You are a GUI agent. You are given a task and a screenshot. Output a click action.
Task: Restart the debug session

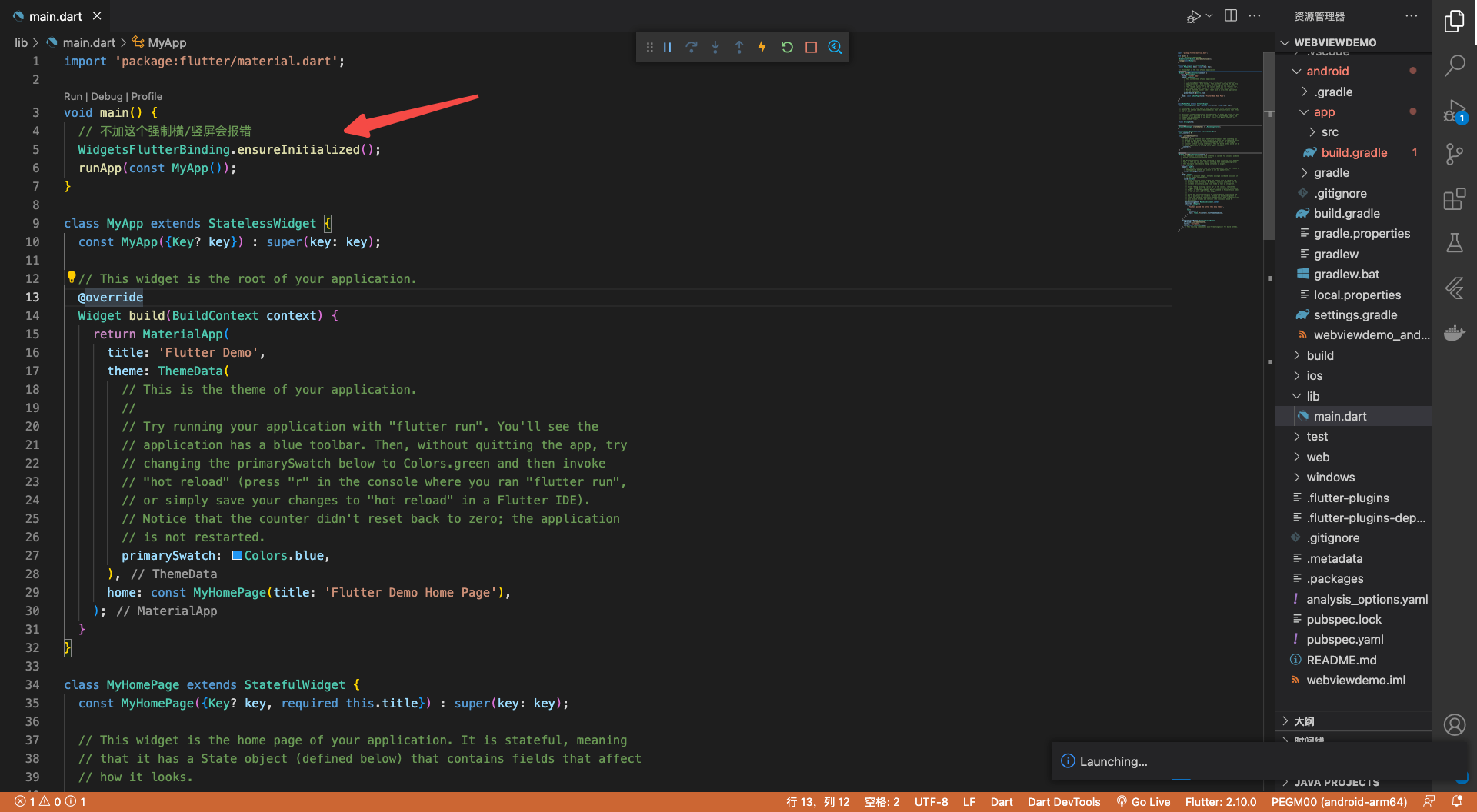click(787, 47)
